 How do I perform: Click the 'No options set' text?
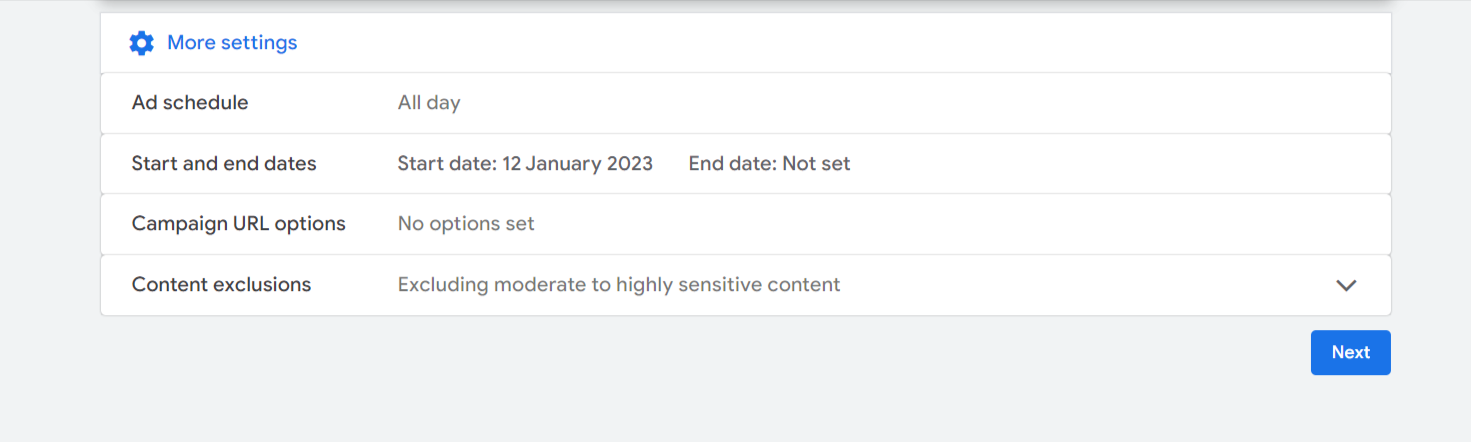coord(466,224)
